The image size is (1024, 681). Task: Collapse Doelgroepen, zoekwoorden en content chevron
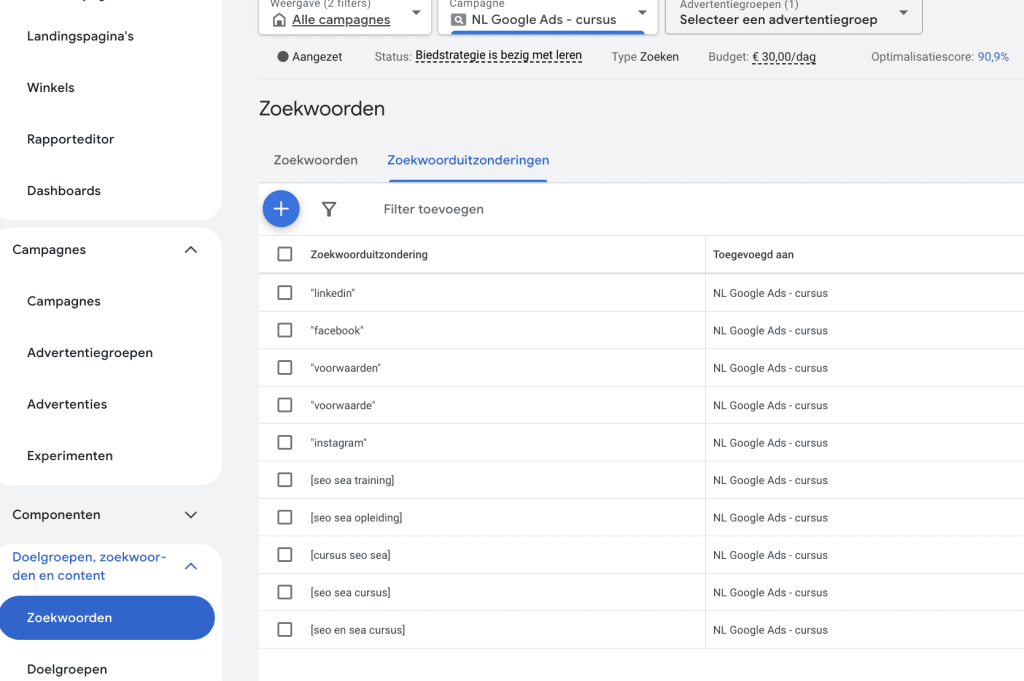(191, 566)
